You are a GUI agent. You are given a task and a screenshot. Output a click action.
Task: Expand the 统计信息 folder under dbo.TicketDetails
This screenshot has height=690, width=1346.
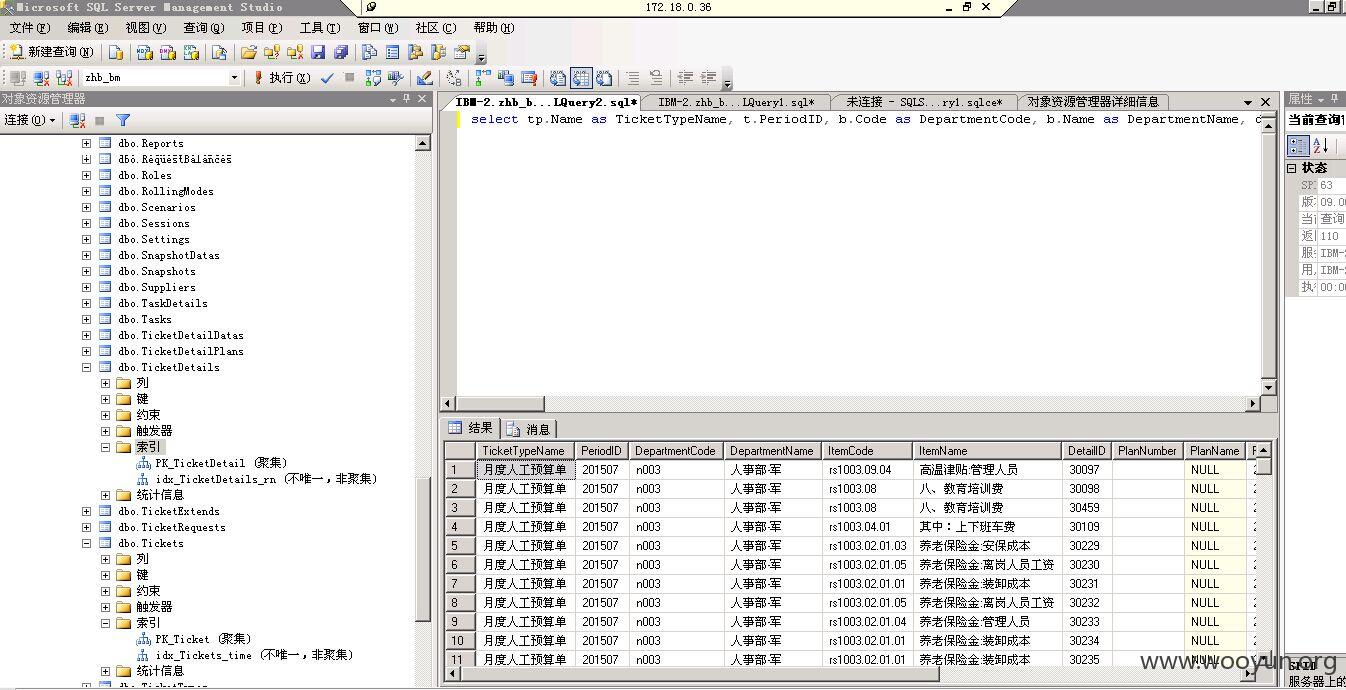(x=105, y=495)
